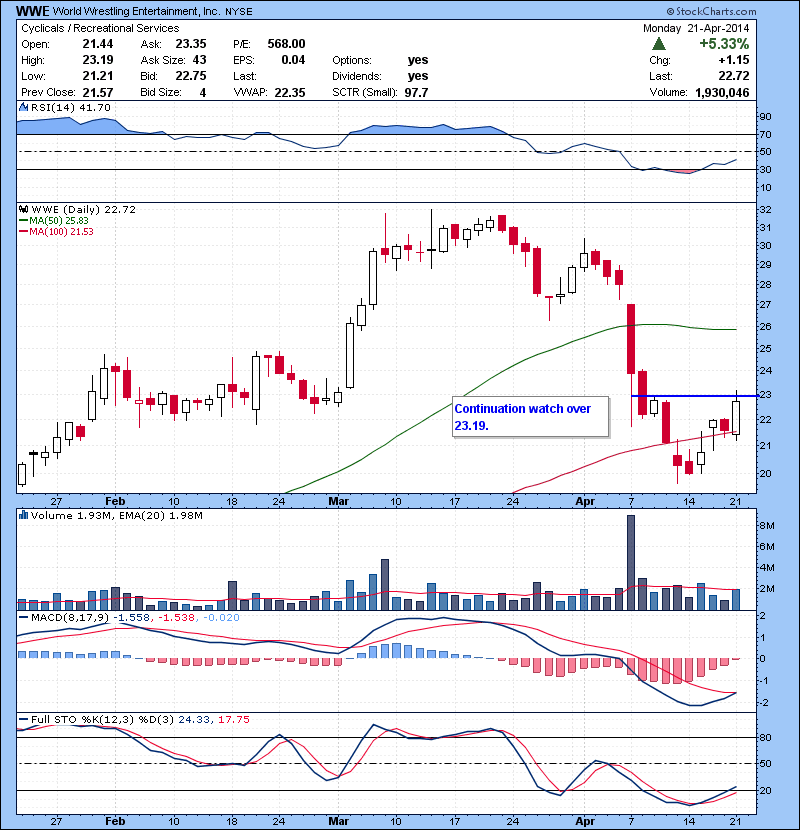
Task: Click the Prev Close value 21.57
Action: pyautogui.click(x=98, y=92)
